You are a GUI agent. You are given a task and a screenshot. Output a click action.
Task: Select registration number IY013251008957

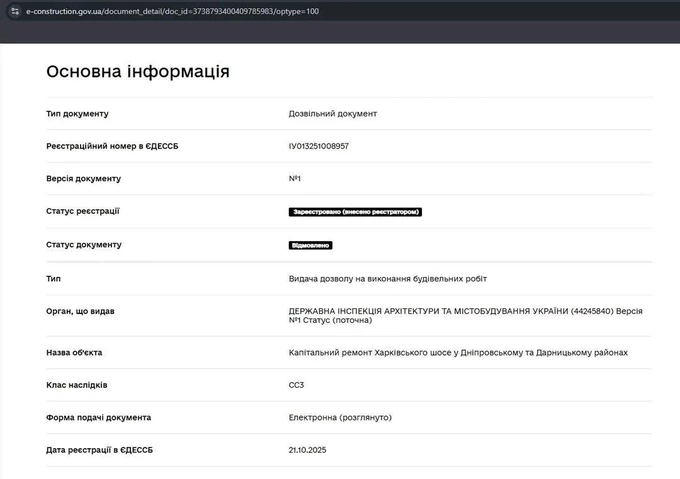tap(318, 146)
